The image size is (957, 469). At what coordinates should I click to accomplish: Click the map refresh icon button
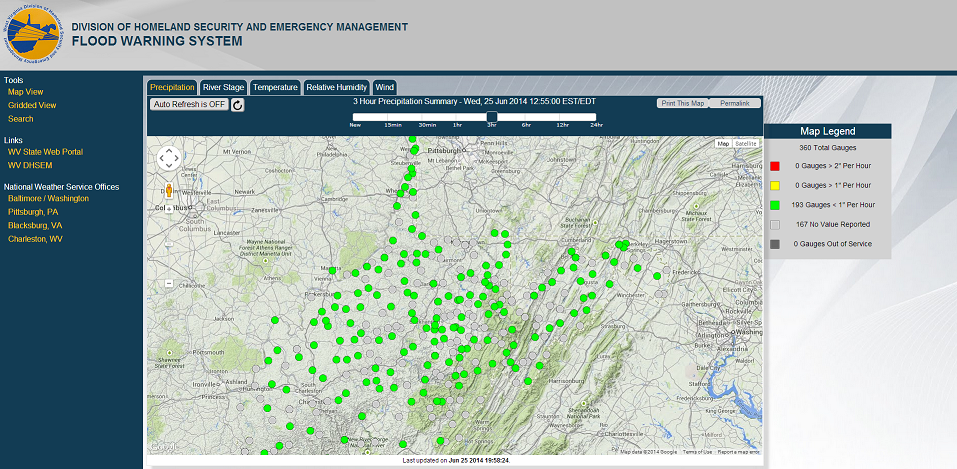[x=237, y=104]
